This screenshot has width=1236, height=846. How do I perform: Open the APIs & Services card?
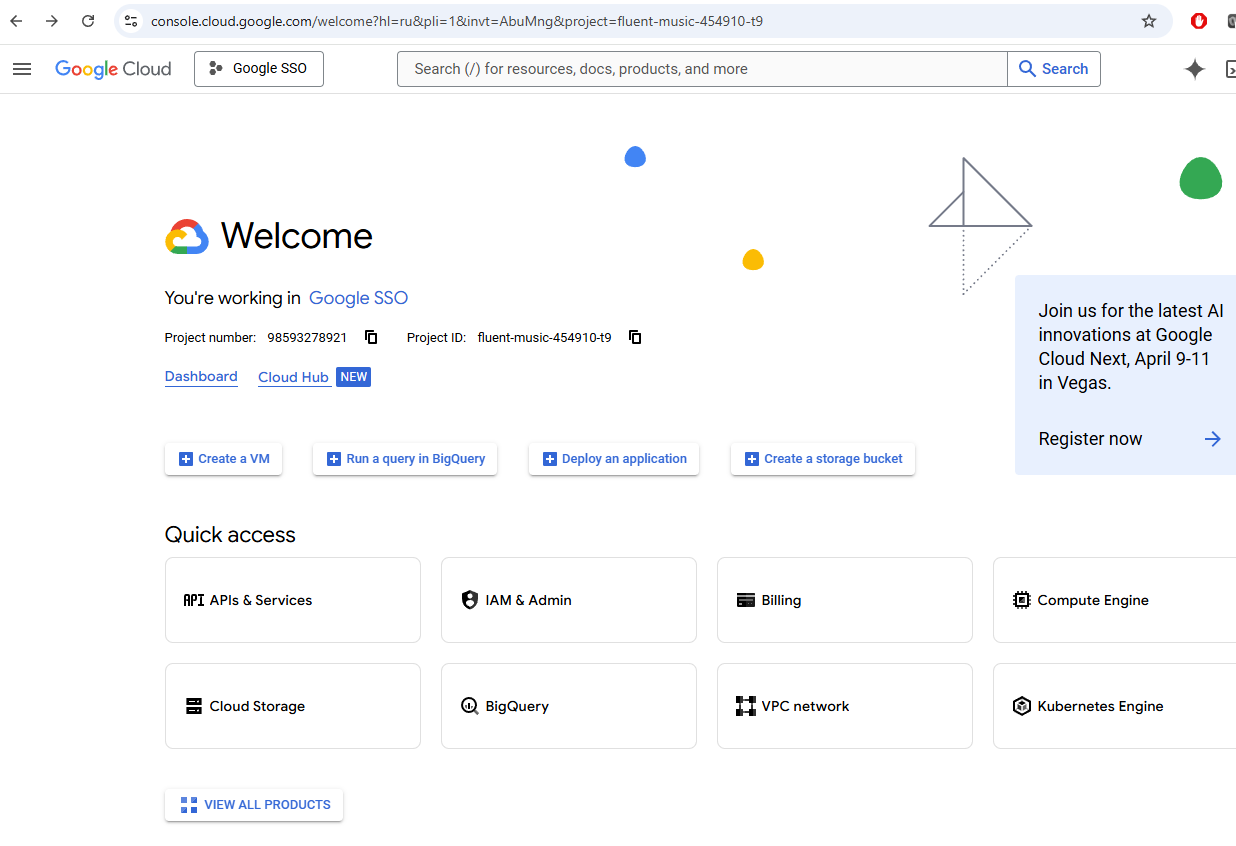[293, 600]
